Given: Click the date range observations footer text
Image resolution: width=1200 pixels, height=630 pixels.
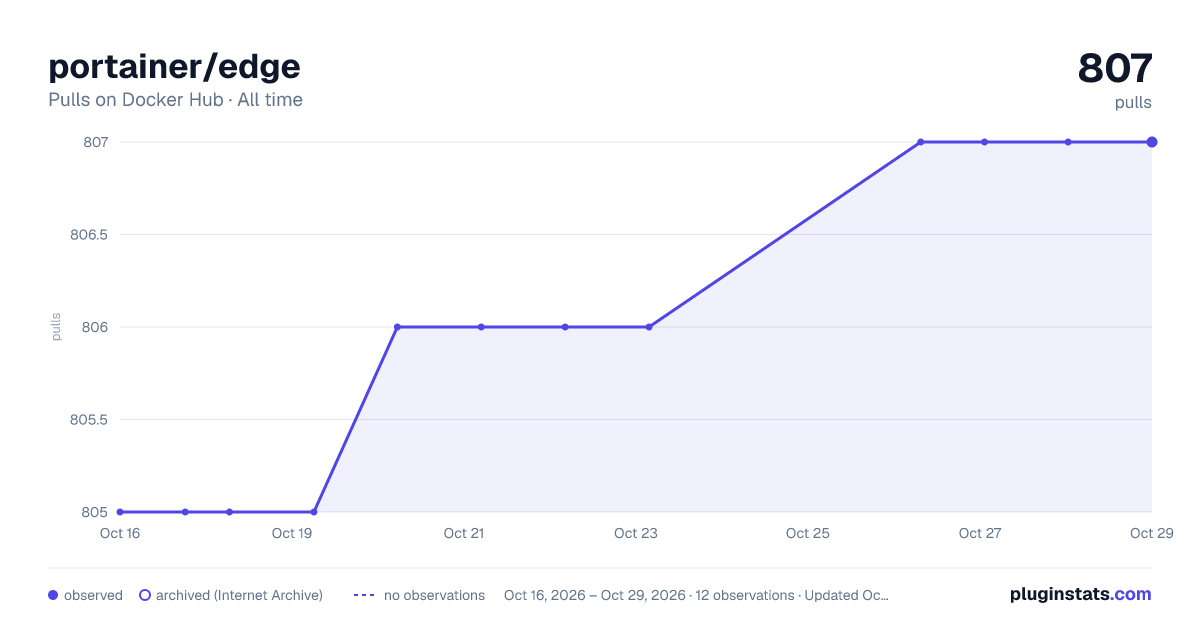Looking at the screenshot, I should point(696,595).
